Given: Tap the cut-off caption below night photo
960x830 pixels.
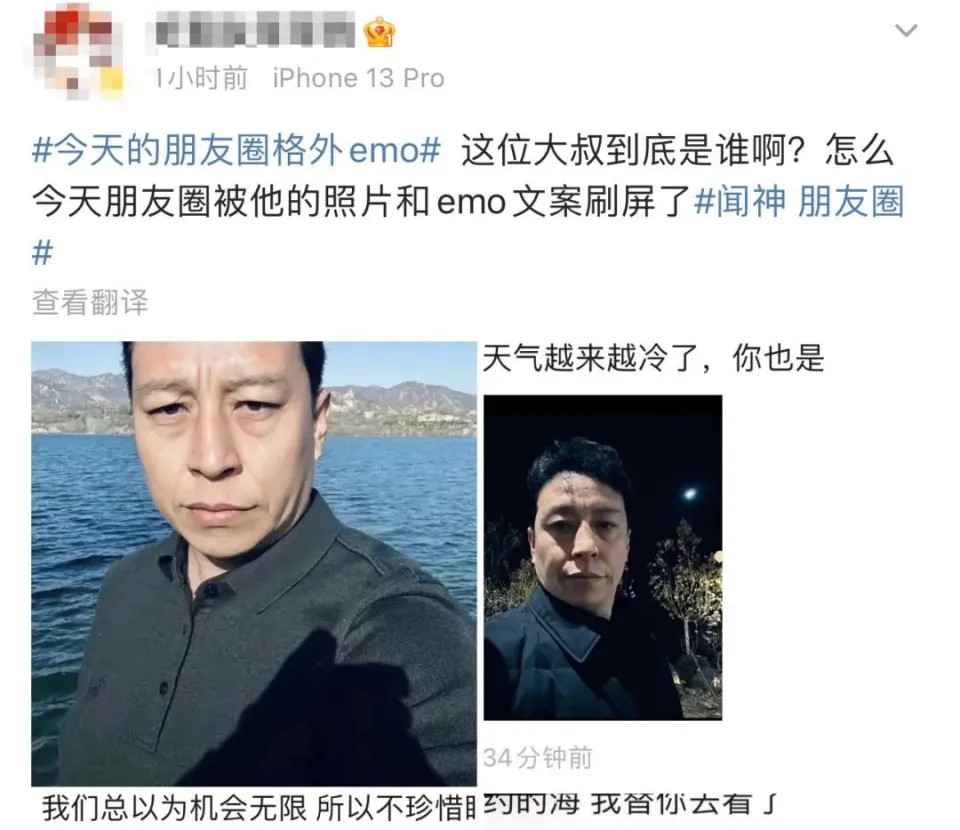Looking at the screenshot, I should (x=631, y=804).
